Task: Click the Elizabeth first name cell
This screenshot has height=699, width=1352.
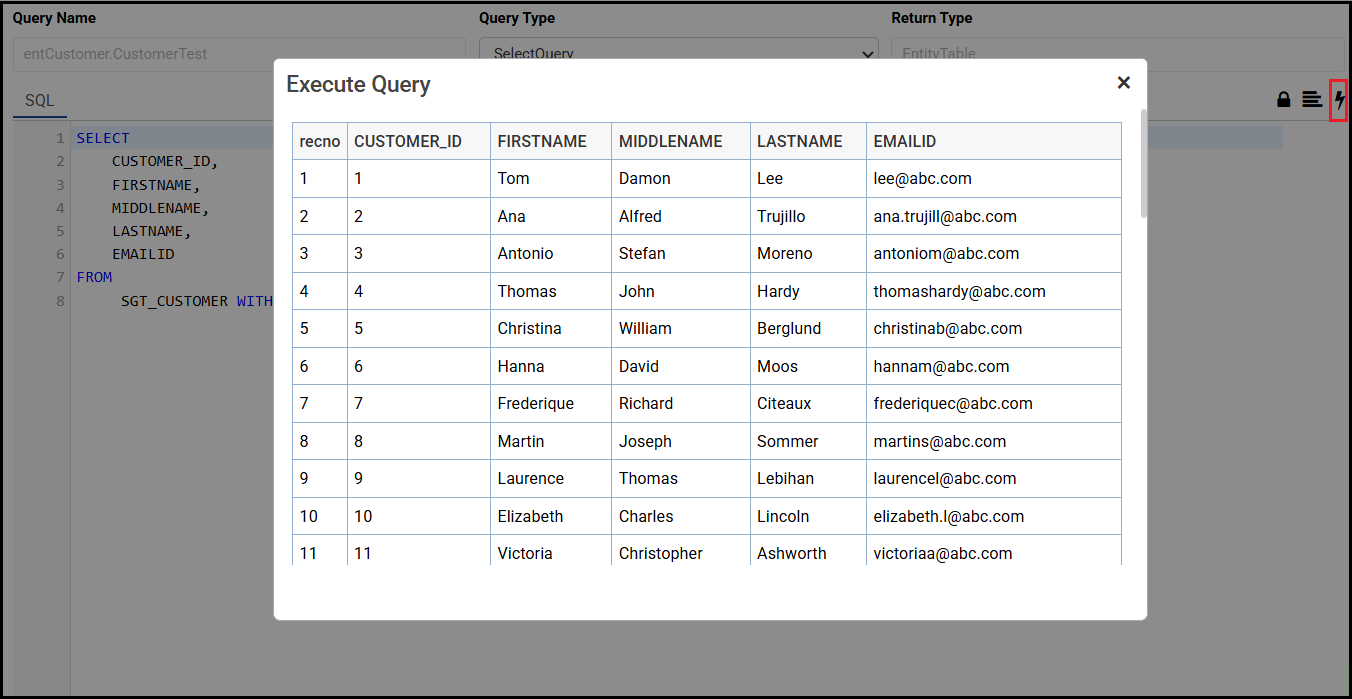Action: coord(530,517)
